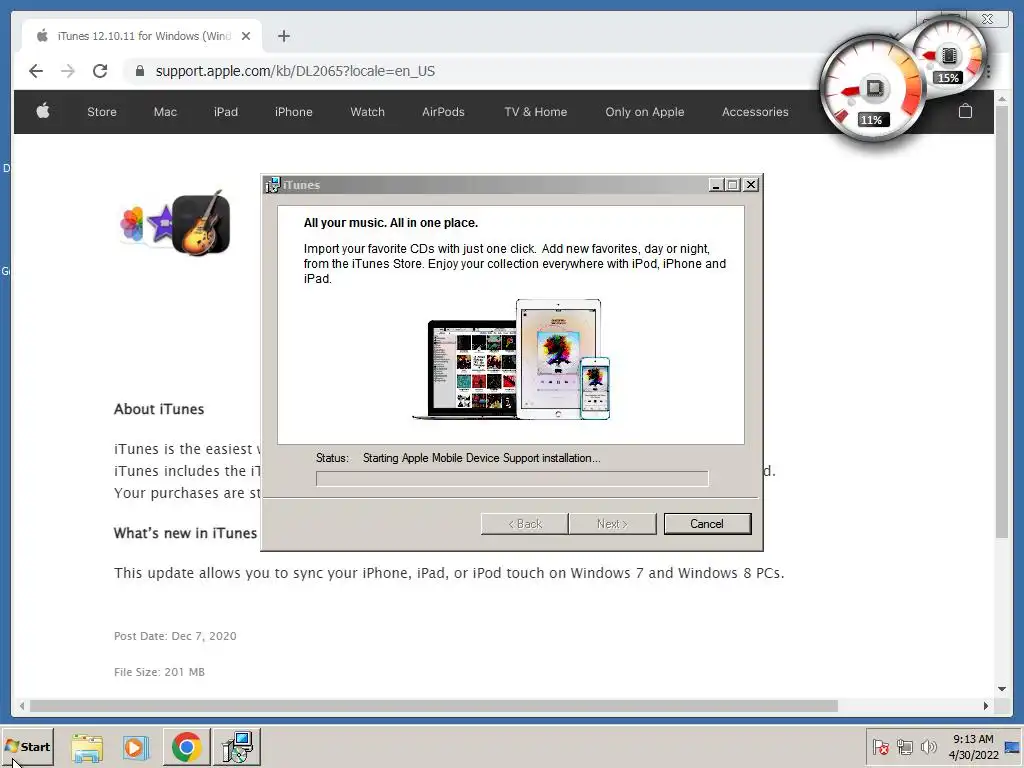Image resolution: width=1024 pixels, height=768 pixels.
Task: Click the network tray icon
Action: coord(904,746)
